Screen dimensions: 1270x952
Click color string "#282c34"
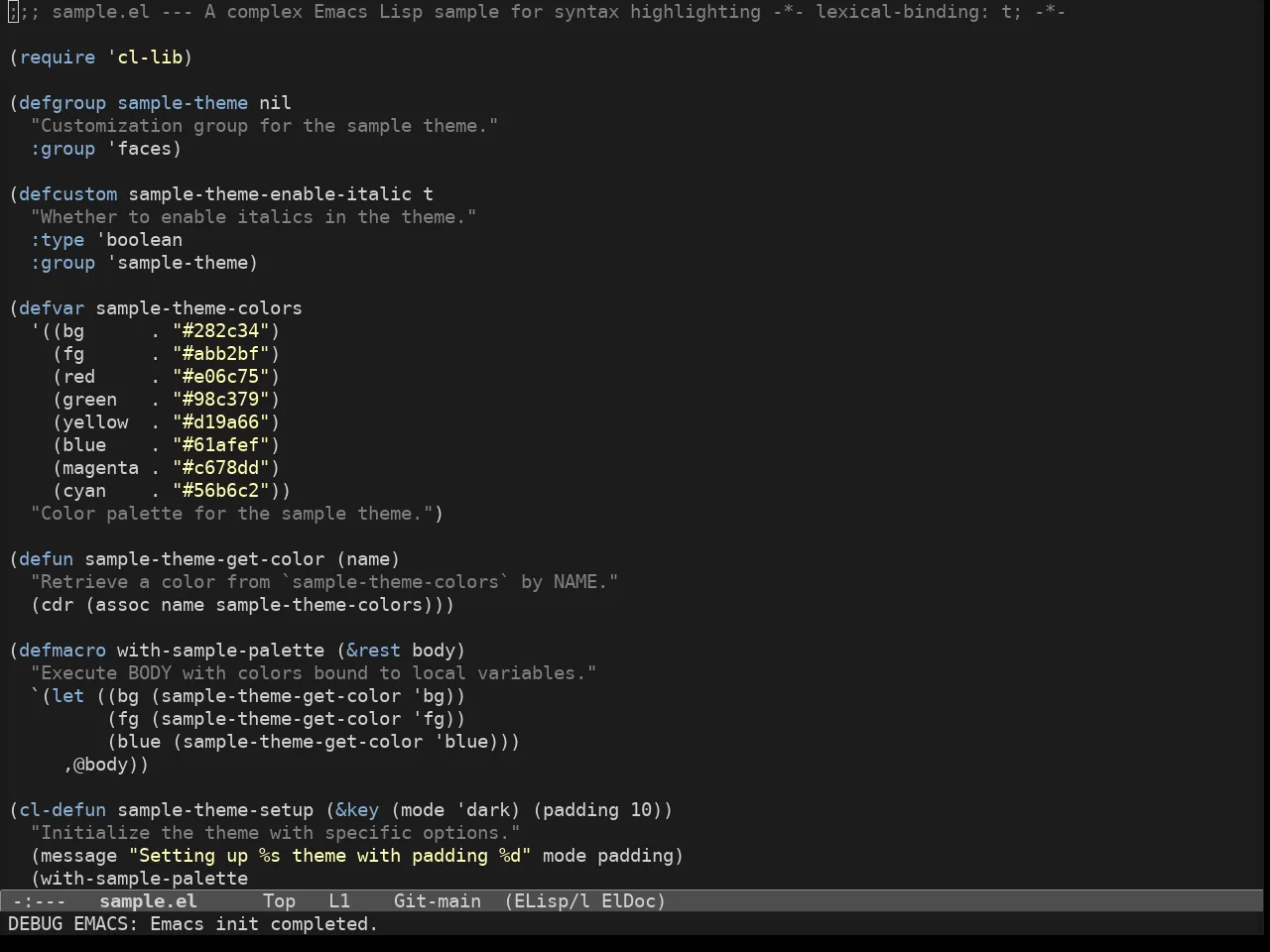pos(221,331)
